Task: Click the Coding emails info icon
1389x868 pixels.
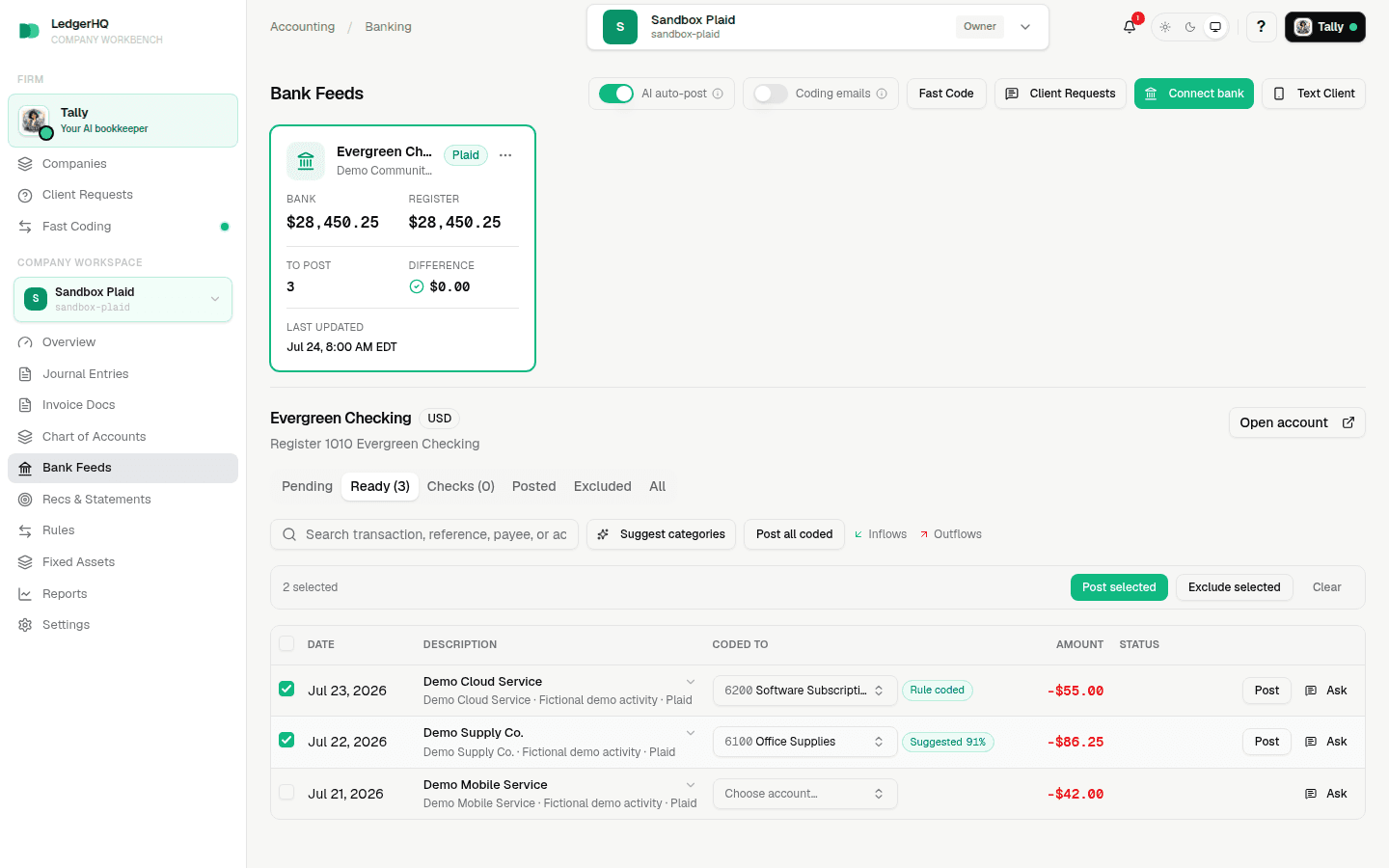Action: [882, 94]
